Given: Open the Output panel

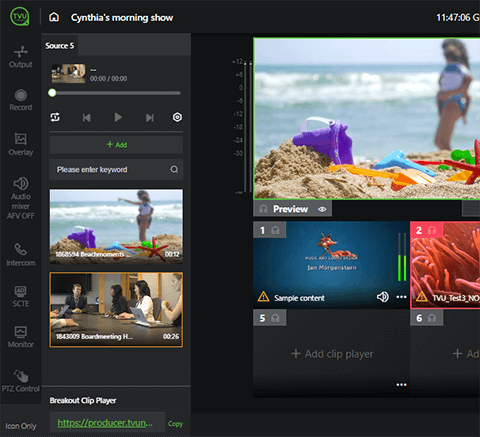Looking at the screenshot, I should click(21, 57).
